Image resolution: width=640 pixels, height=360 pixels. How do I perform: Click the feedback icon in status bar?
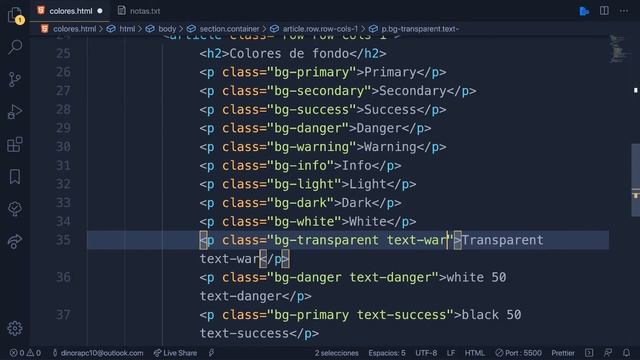tap(608, 353)
